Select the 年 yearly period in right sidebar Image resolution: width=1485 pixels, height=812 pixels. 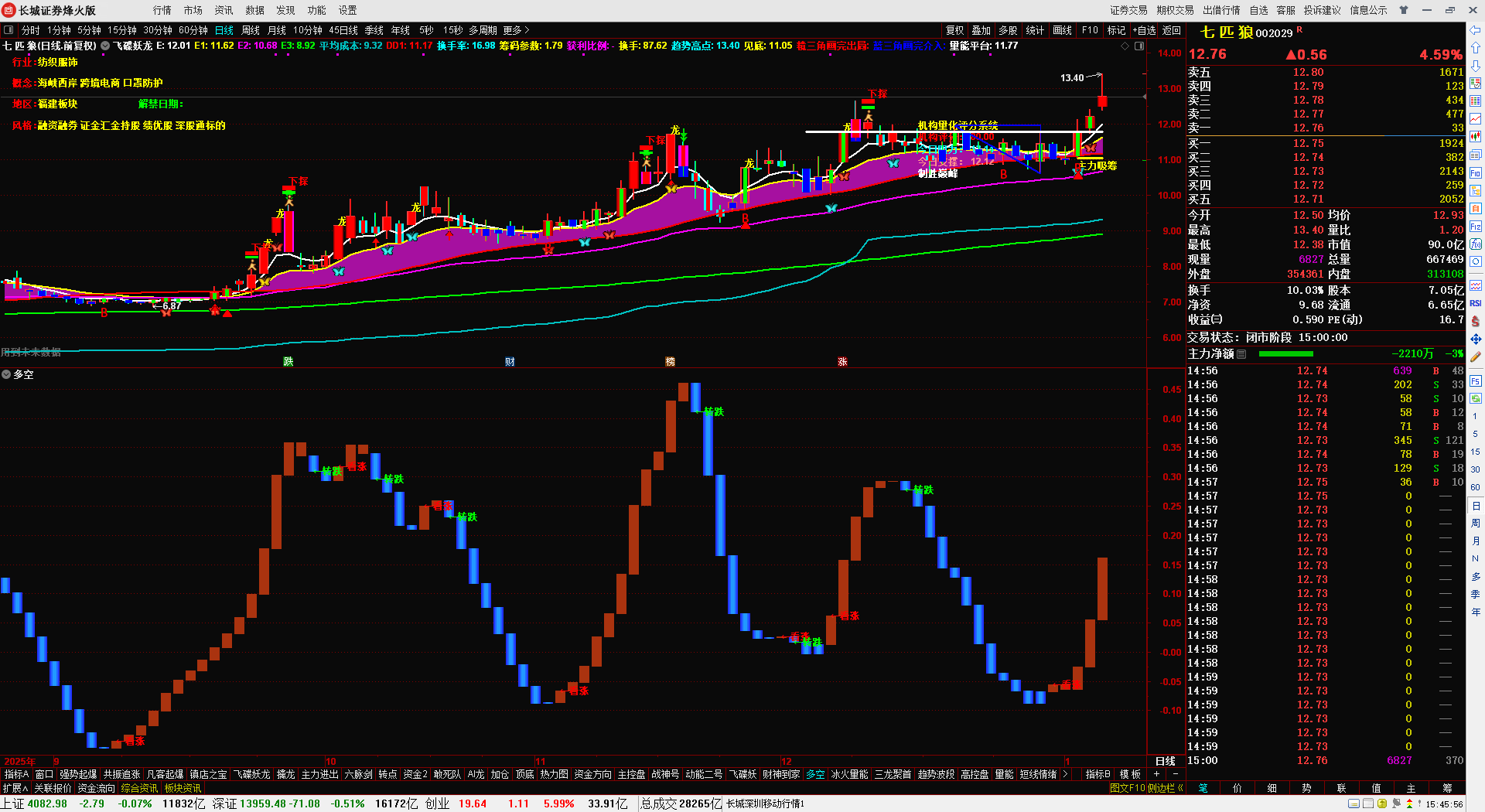1476,612
